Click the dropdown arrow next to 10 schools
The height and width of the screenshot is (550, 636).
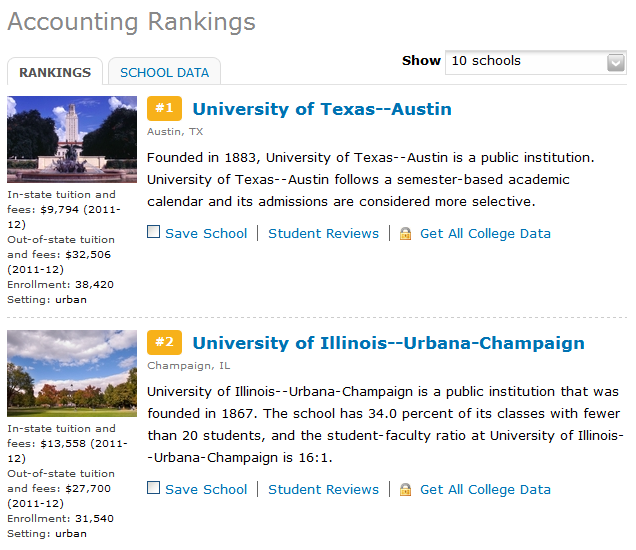click(x=616, y=62)
